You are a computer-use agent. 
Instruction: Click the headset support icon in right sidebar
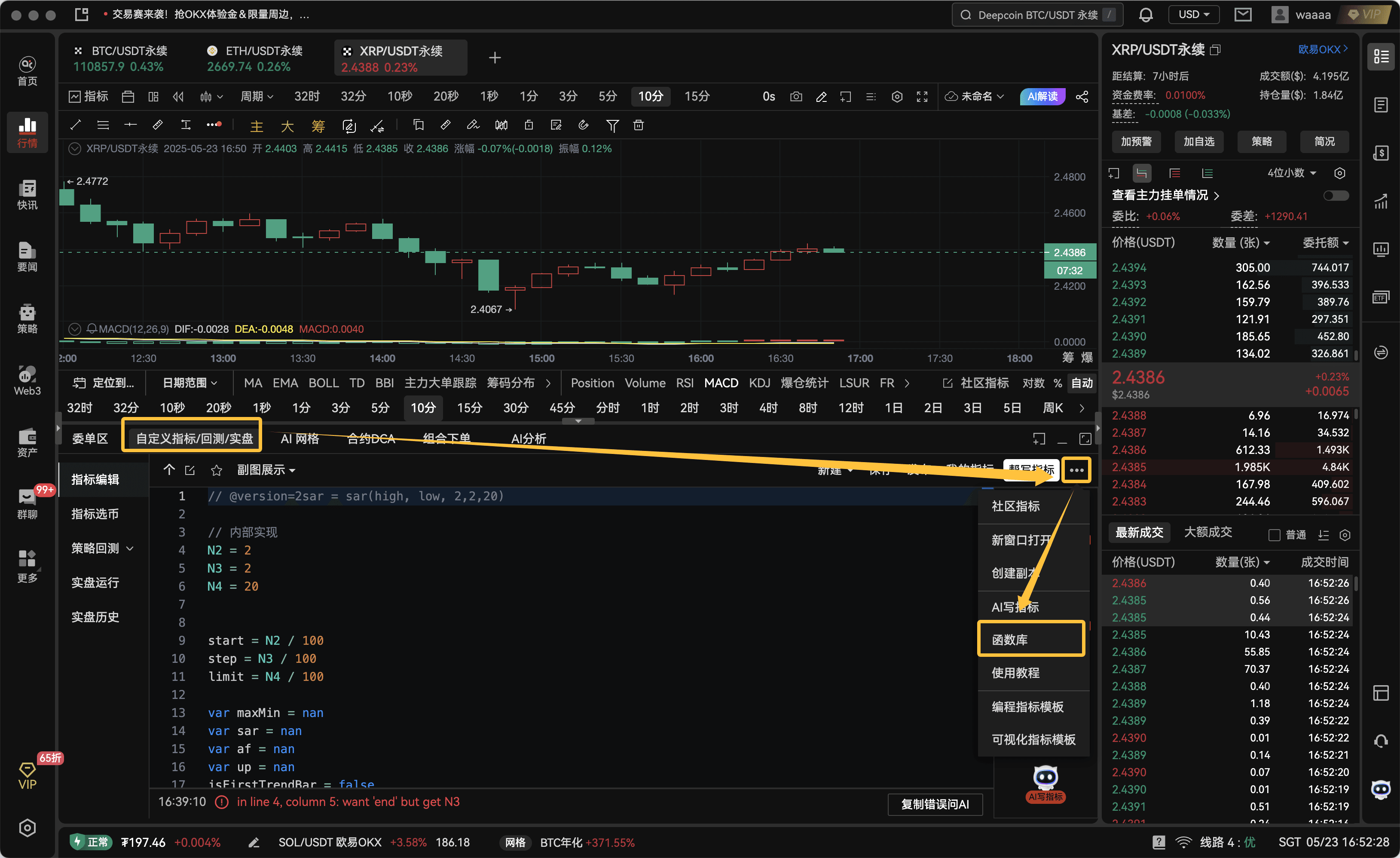pos(1381,742)
